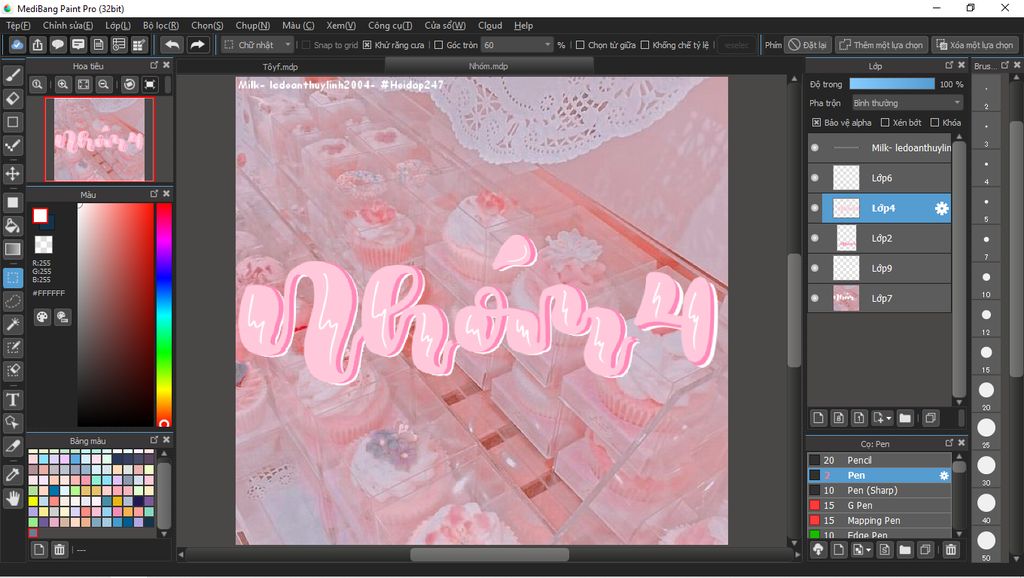Click the Redo arrow
Viewport: 1024px width, 578px height.
(197, 45)
